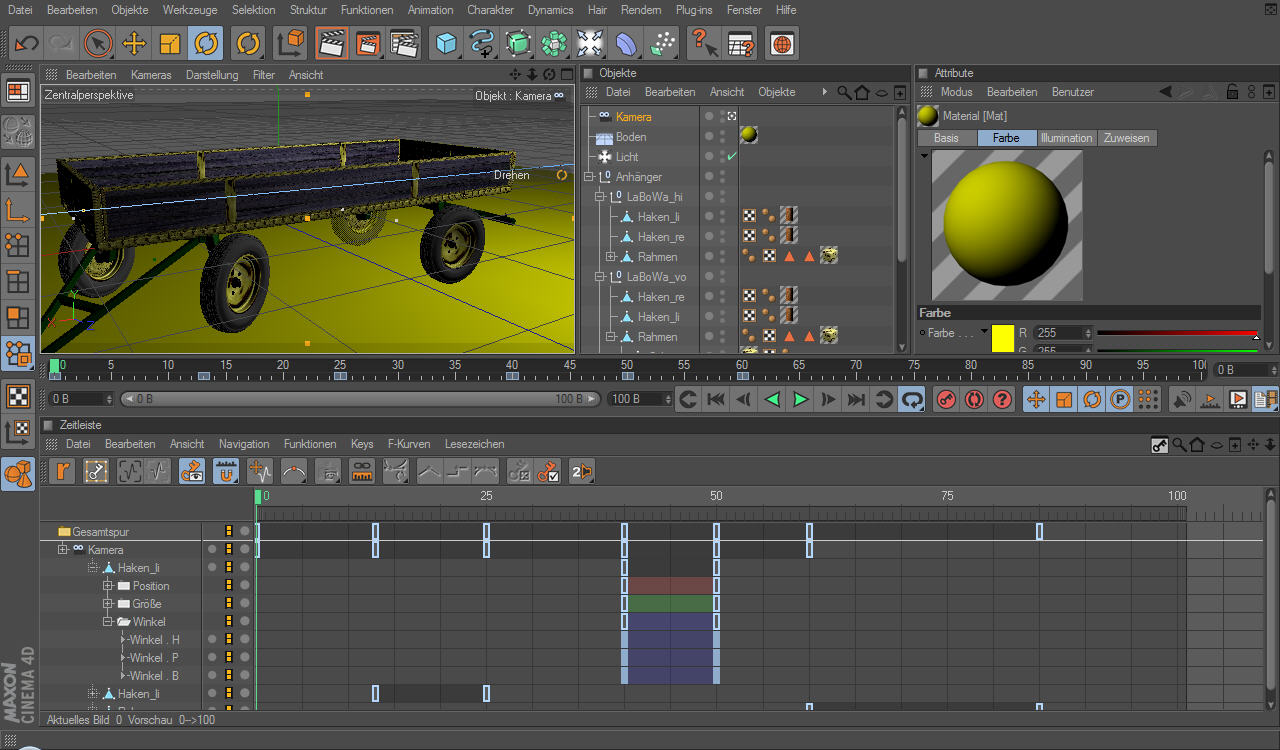The image size is (1280, 750).
Task: Expand the Position track in timeline
Action: click(108, 586)
